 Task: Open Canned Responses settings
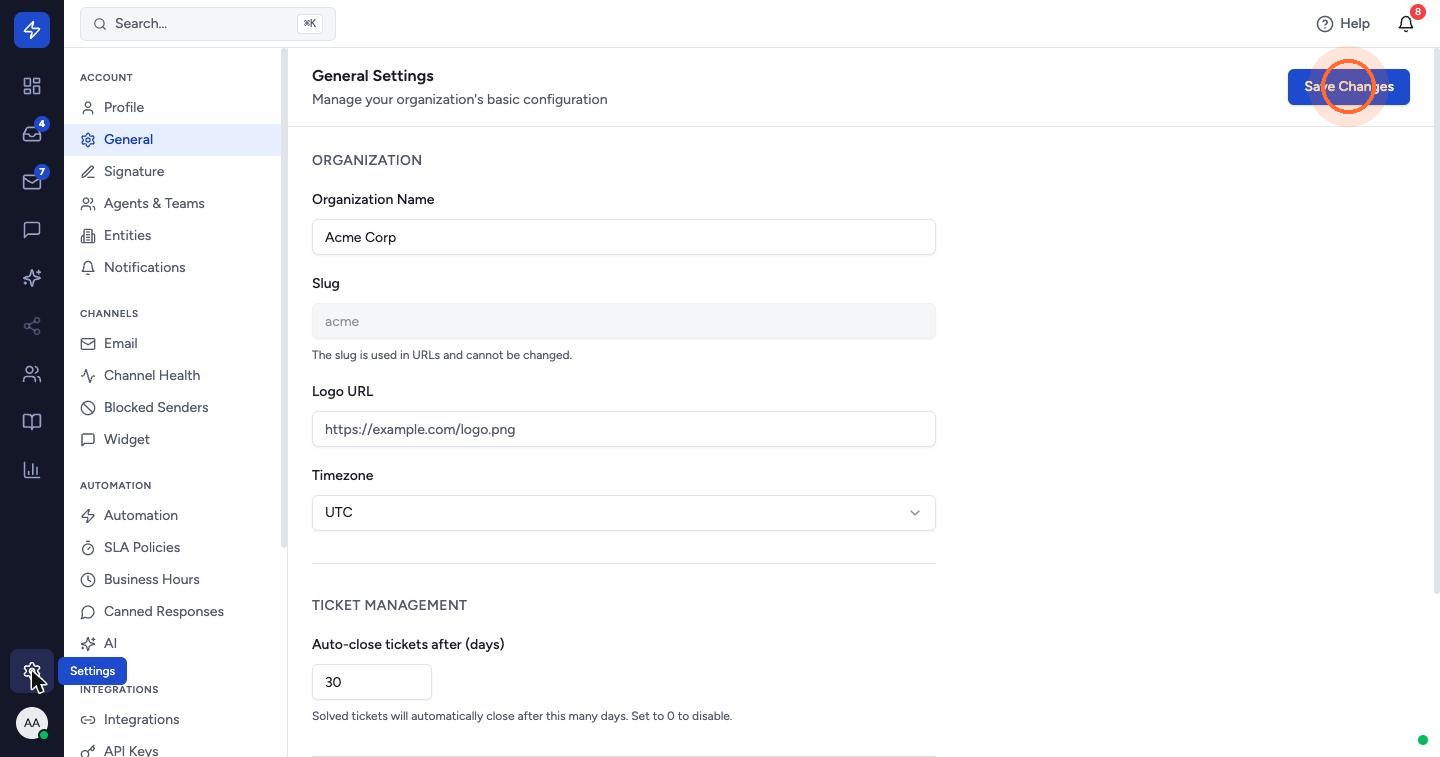tap(172, 611)
